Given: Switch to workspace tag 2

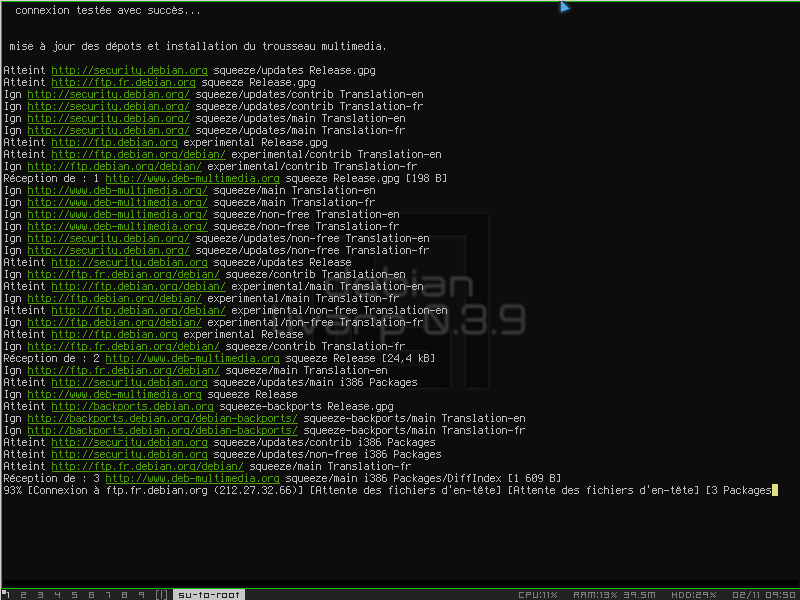Looking at the screenshot, I should coord(23,594).
